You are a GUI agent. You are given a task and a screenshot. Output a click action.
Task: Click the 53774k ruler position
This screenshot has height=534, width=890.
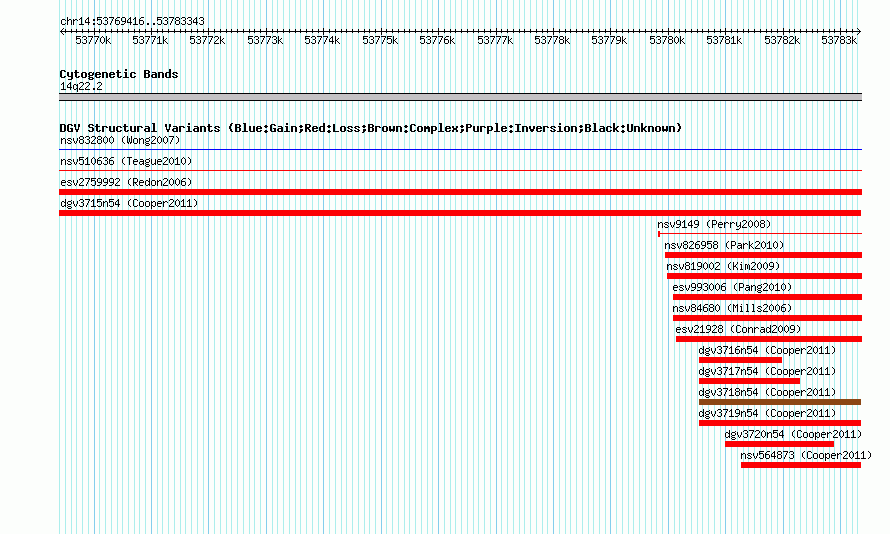[322, 40]
